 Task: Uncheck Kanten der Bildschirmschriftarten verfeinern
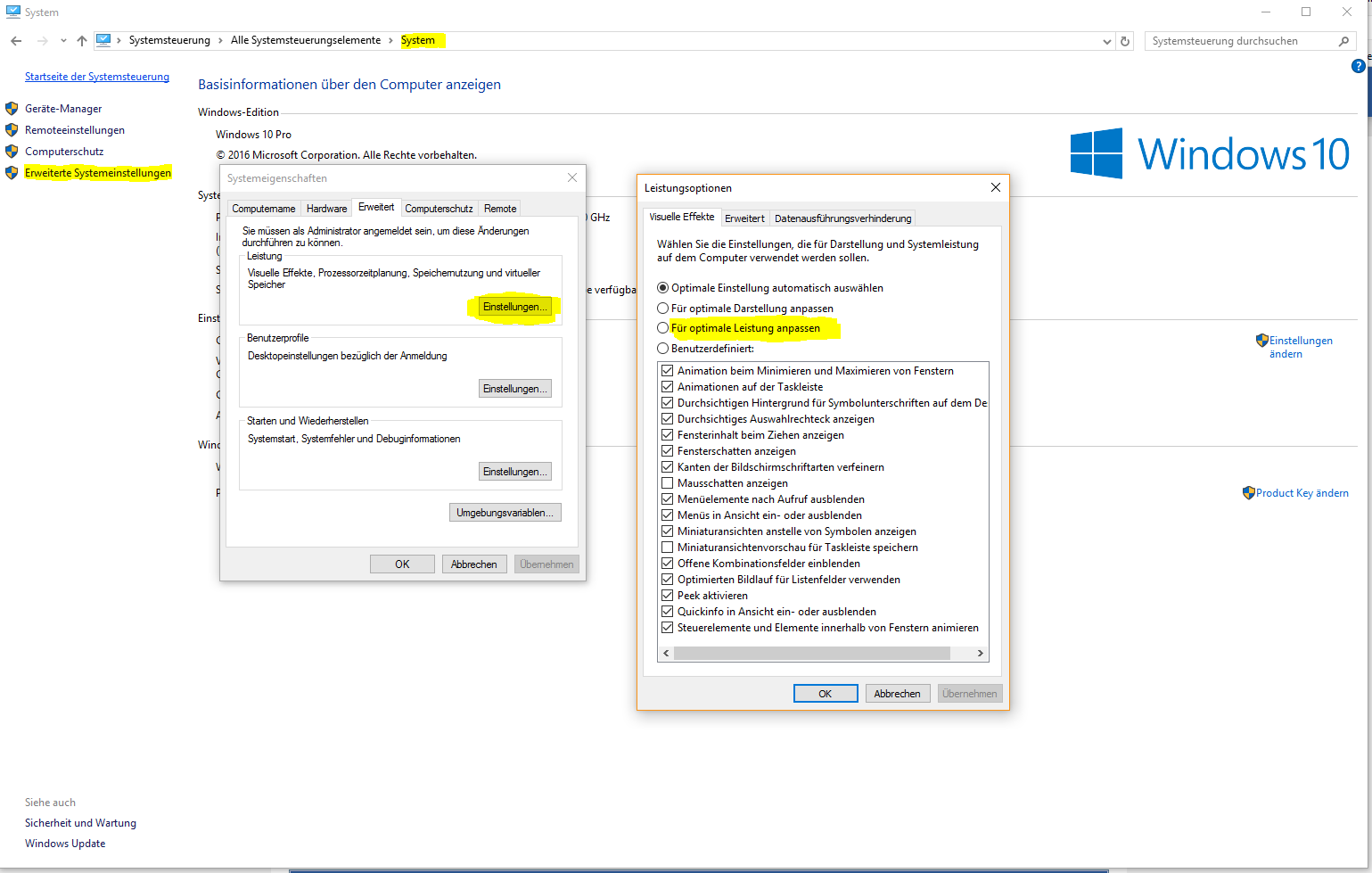coord(667,467)
